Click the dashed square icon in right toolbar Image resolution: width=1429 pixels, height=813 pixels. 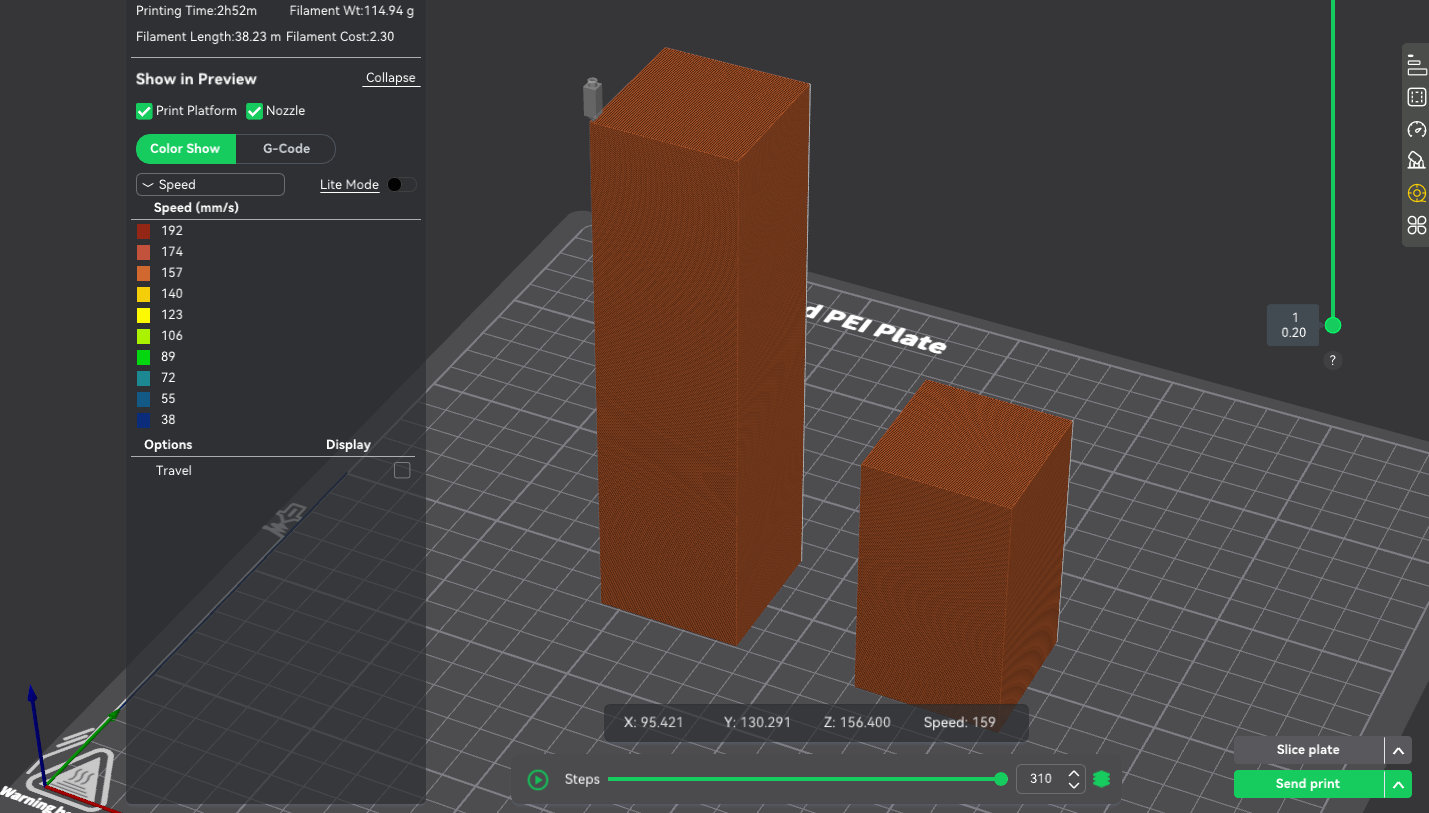point(1416,97)
